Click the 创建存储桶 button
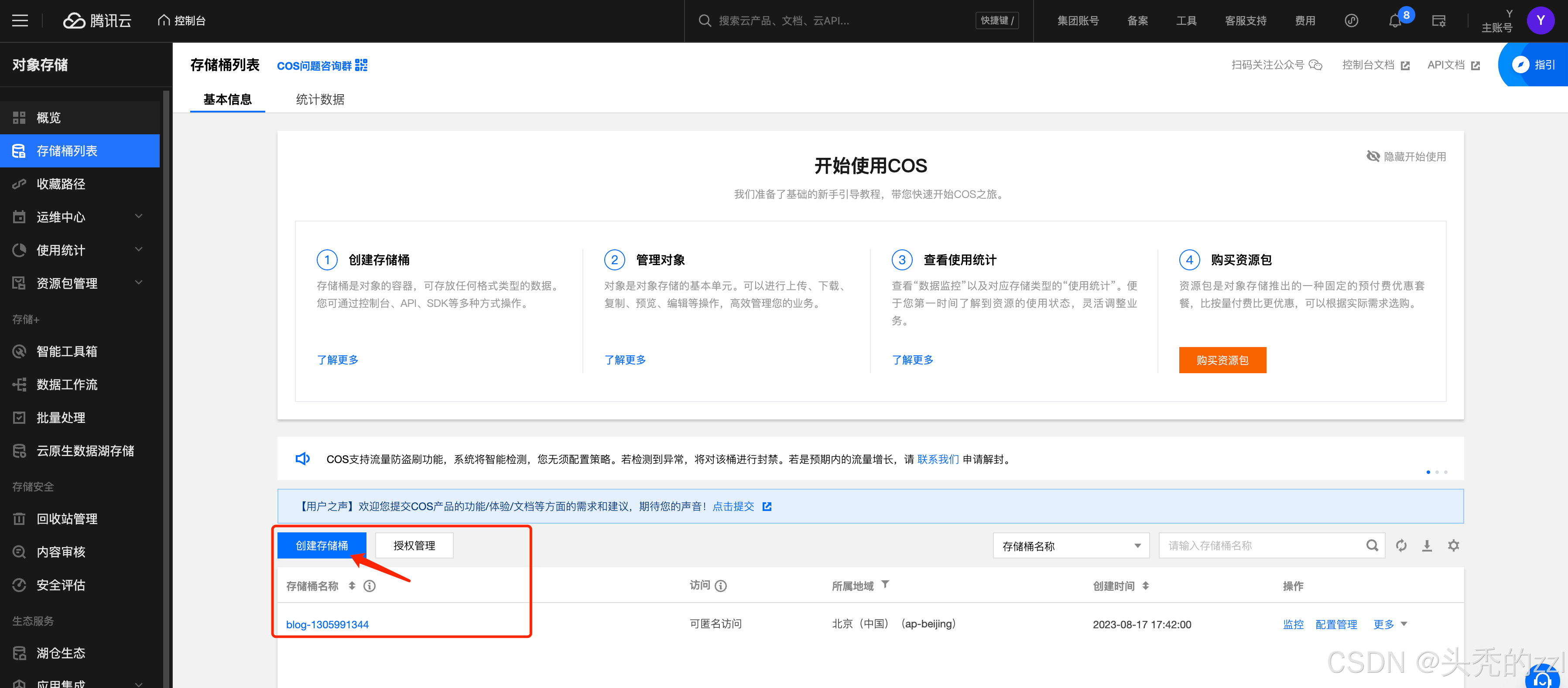This screenshot has width=1568, height=688. point(322,546)
